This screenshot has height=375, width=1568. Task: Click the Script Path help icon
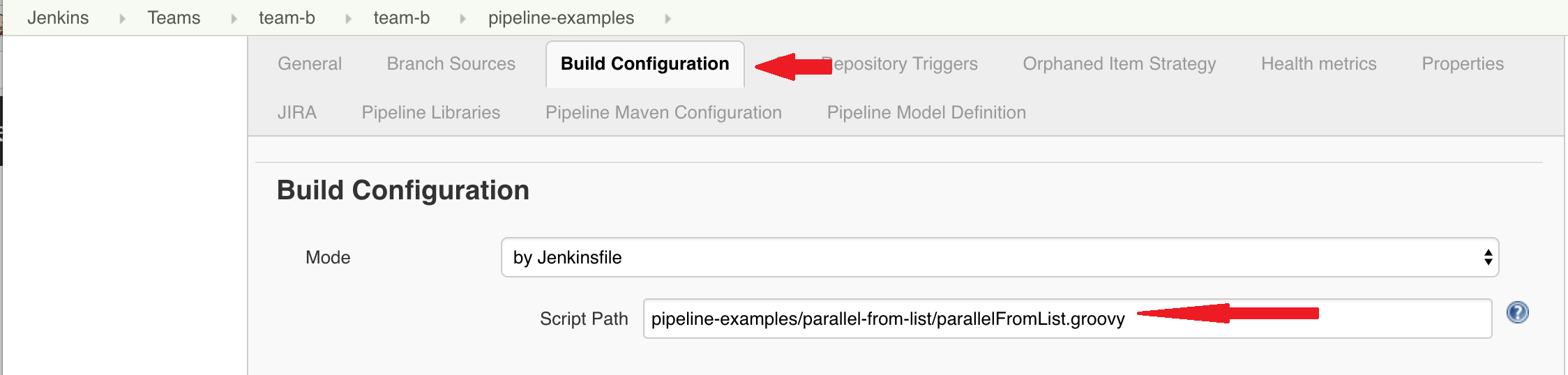[1517, 312]
